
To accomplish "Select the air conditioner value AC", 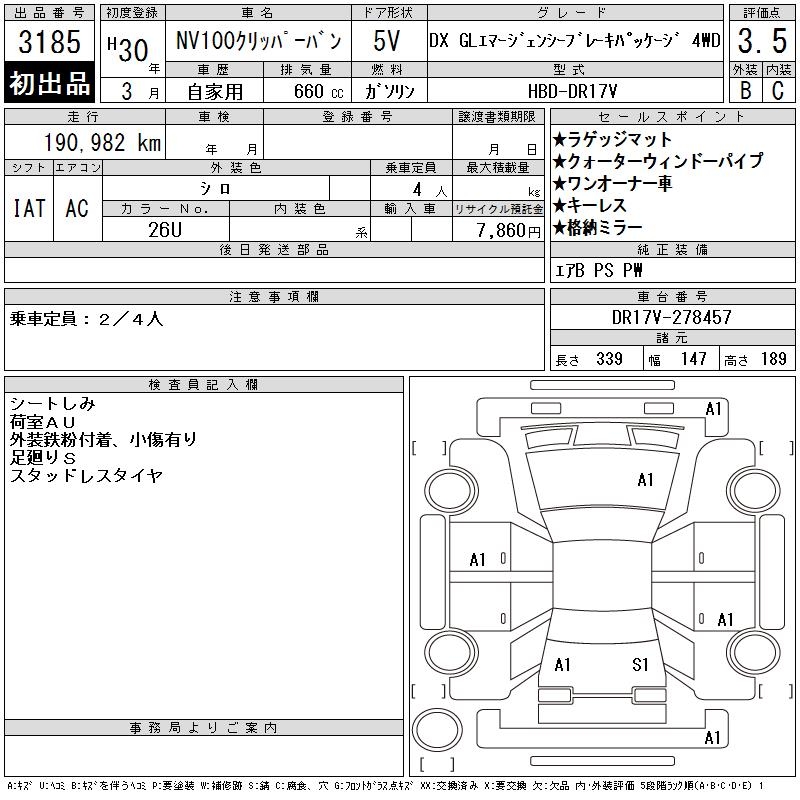I will tap(77, 209).
